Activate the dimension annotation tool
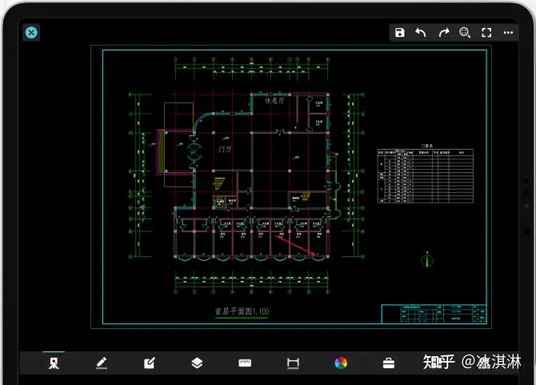 tap(293, 363)
